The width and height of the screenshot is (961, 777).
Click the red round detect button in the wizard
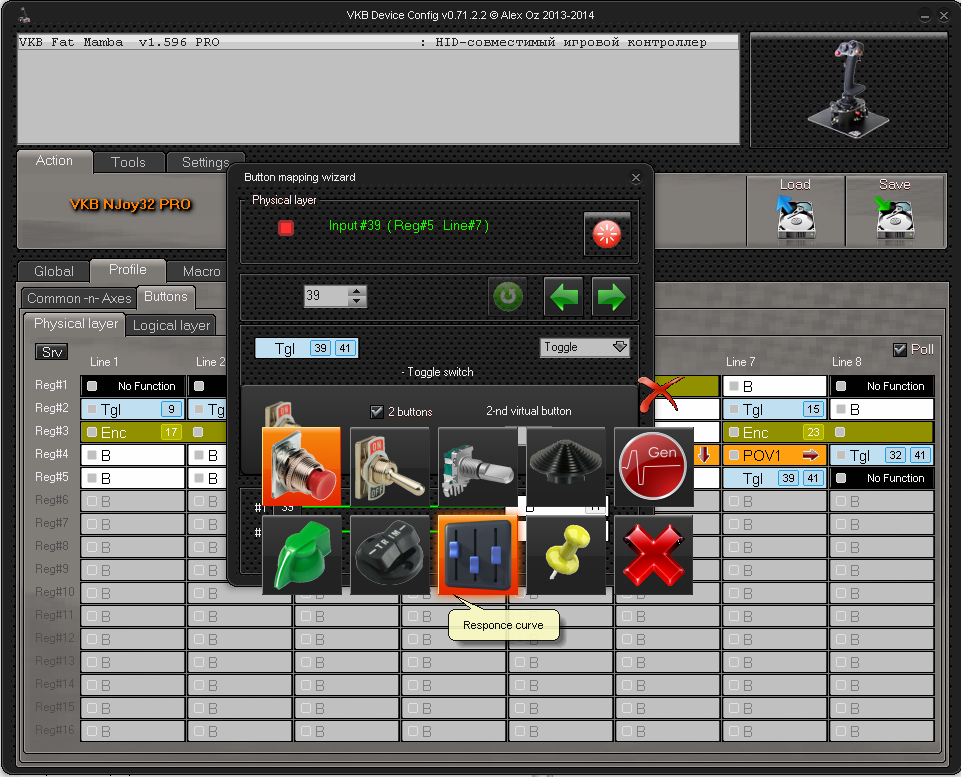[x=607, y=233]
